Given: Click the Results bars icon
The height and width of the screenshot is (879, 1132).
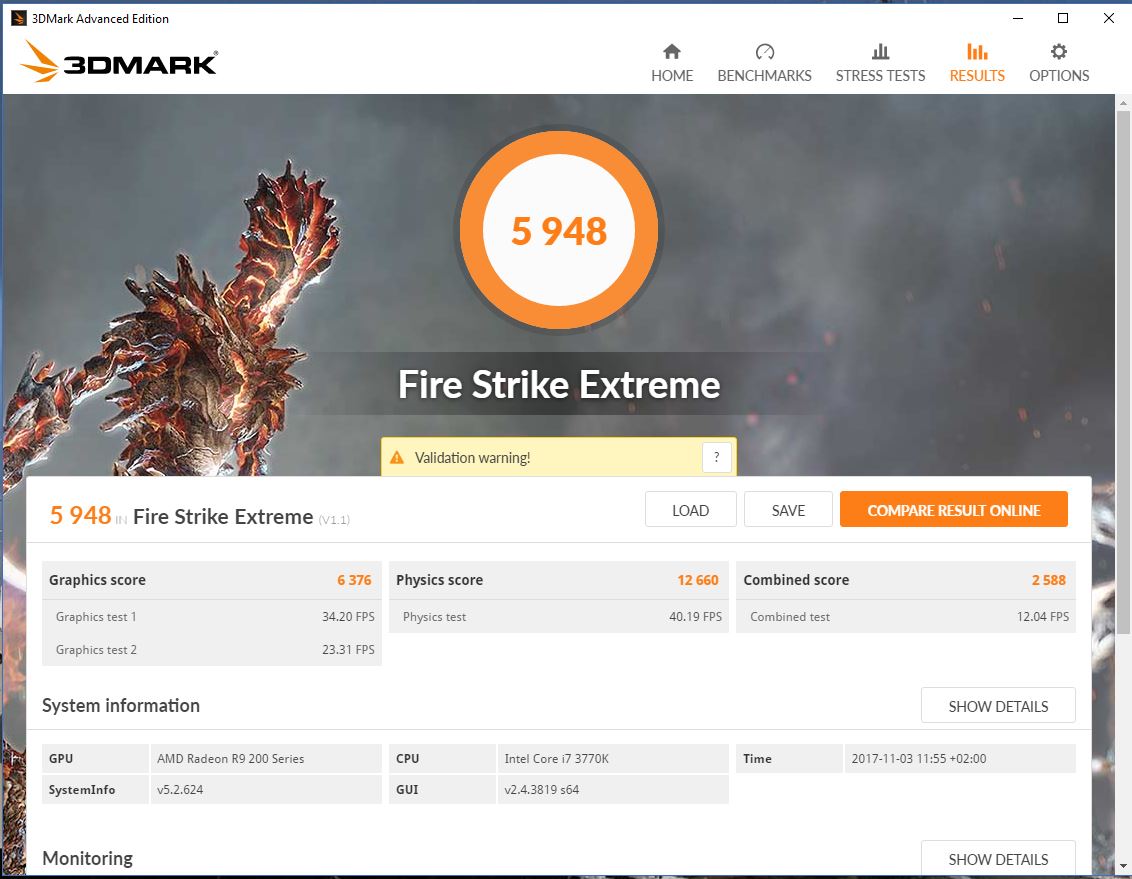Looking at the screenshot, I should 977,51.
